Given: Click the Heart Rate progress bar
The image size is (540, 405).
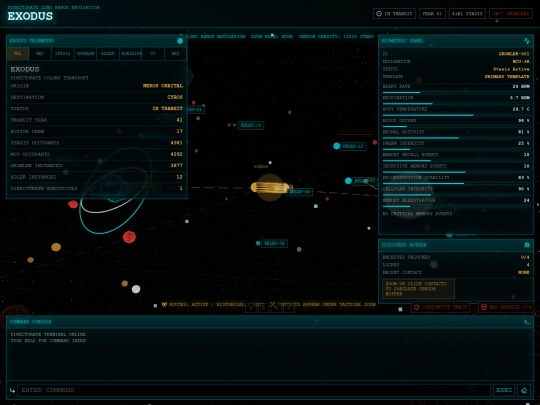Looking at the screenshot, I should [x=456, y=92].
